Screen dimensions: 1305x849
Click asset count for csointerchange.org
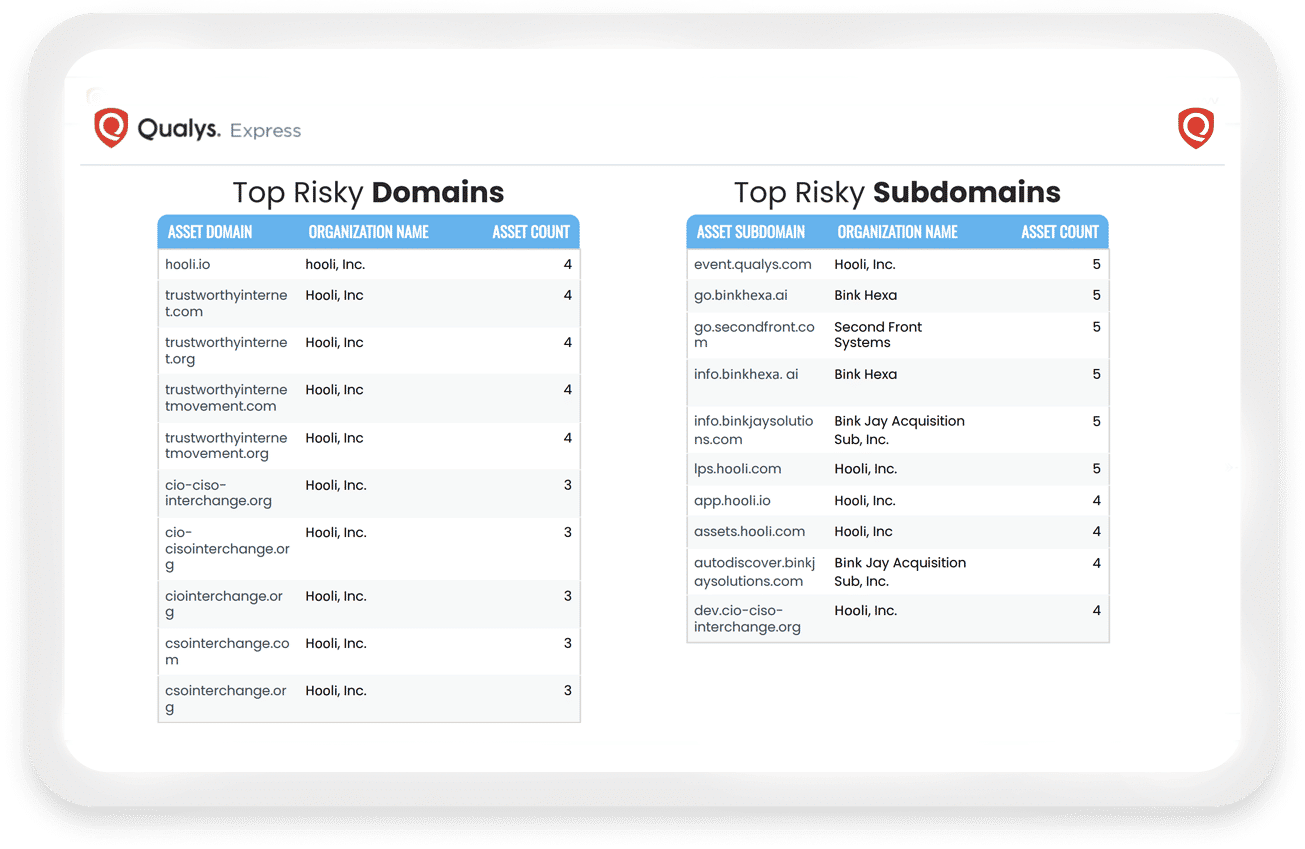pyautogui.click(x=568, y=691)
